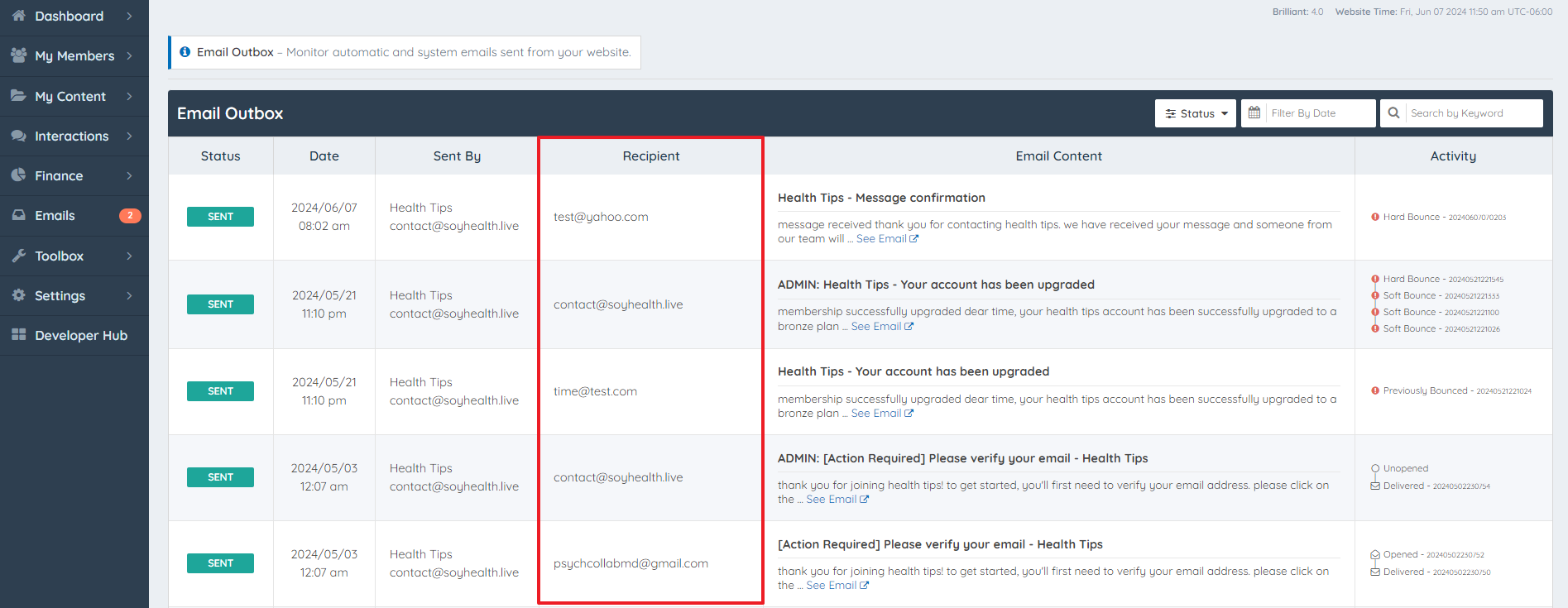Click the info icon beside Email Outbox notice
This screenshot has height=608, width=1568.
coord(185,52)
